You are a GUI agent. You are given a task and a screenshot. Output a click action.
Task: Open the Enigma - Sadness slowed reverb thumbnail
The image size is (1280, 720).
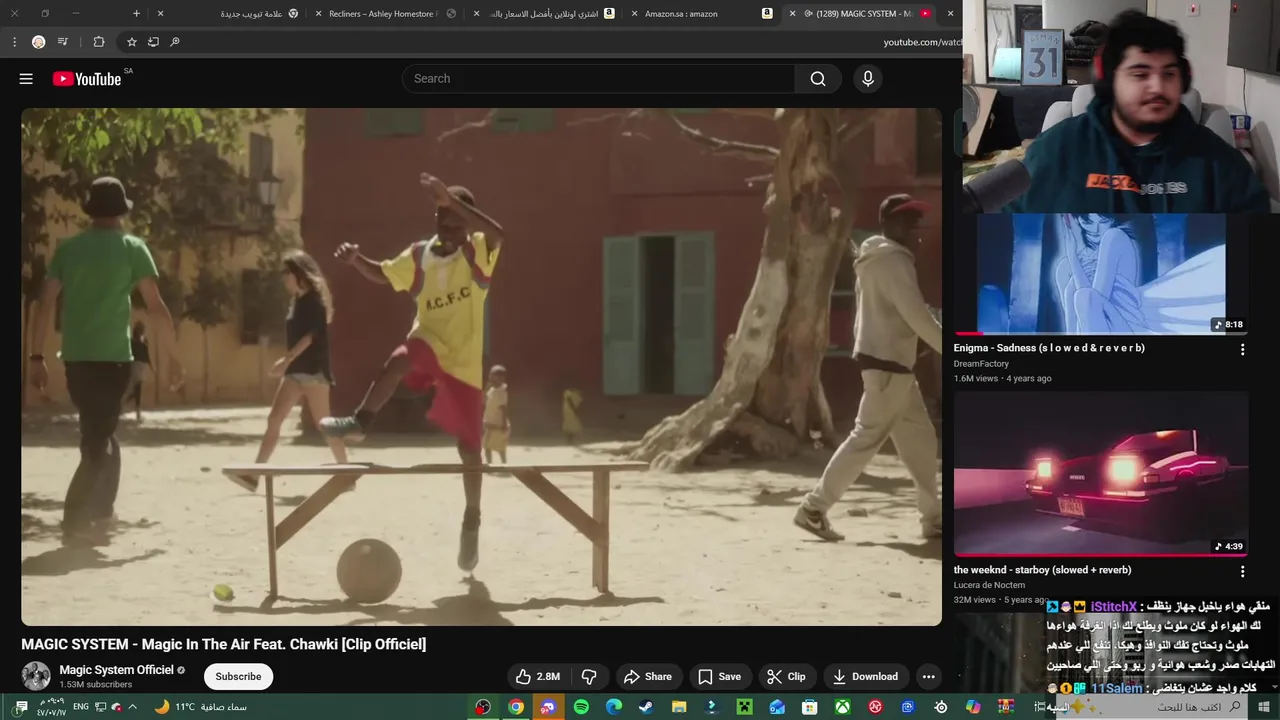(1101, 273)
